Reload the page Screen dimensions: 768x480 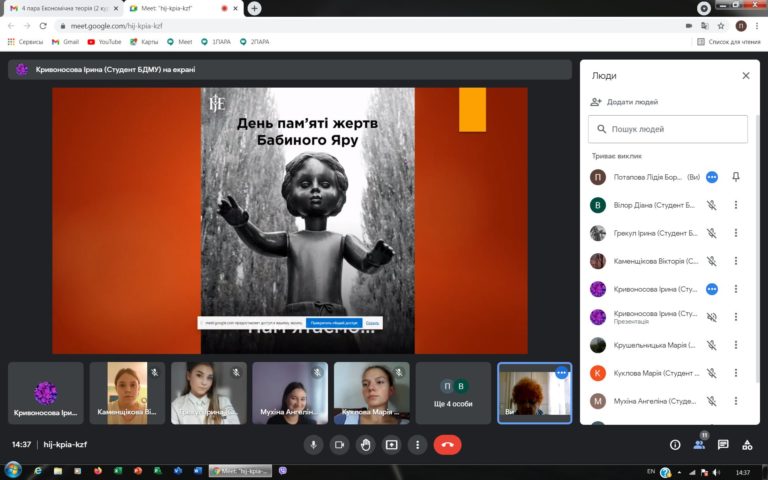[x=43, y=26]
